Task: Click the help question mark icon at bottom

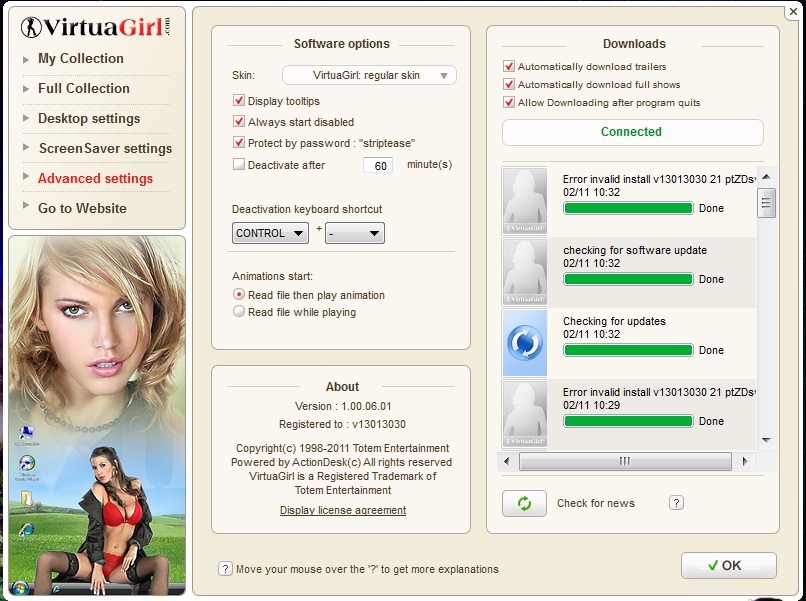Action: pos(225,569)
